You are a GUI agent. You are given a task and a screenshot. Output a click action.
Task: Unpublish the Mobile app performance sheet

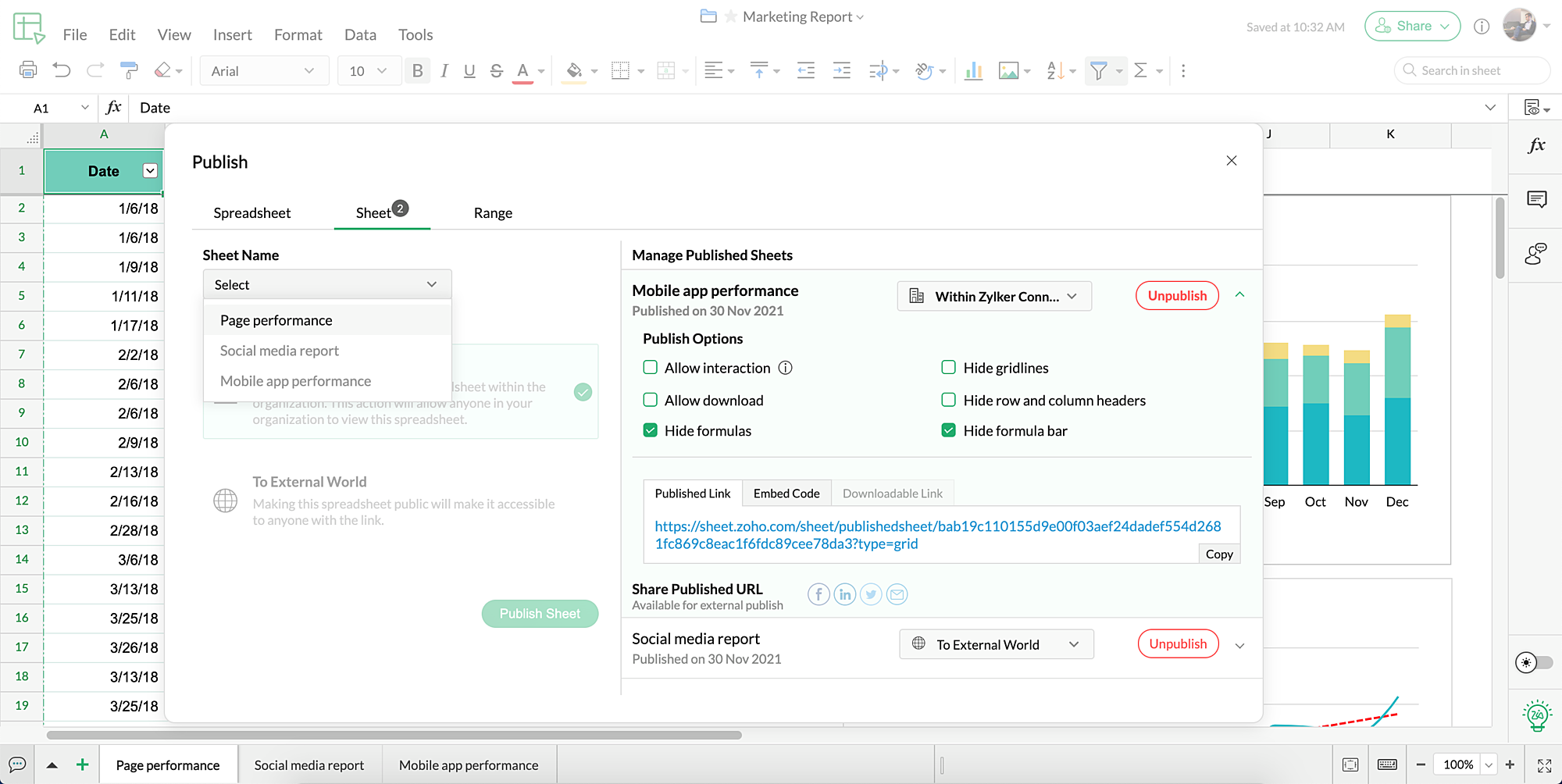click(x=1177, y=296)
